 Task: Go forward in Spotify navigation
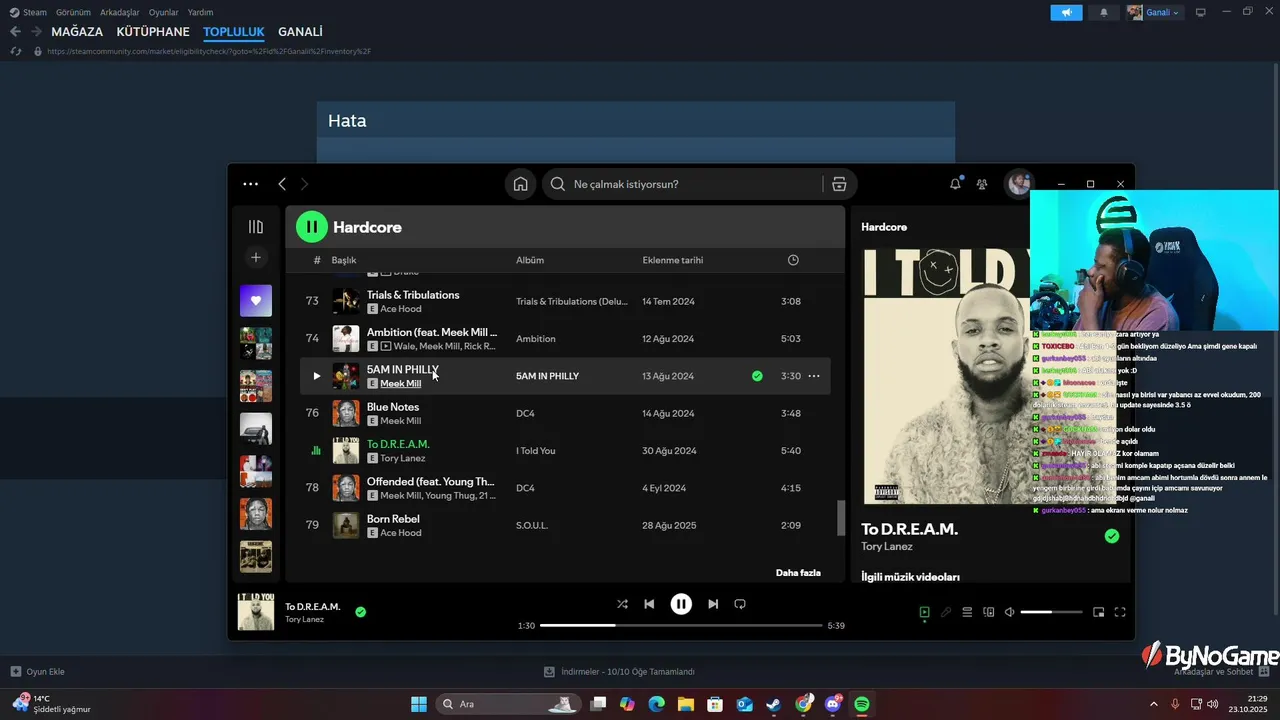(x=304, y=184)
